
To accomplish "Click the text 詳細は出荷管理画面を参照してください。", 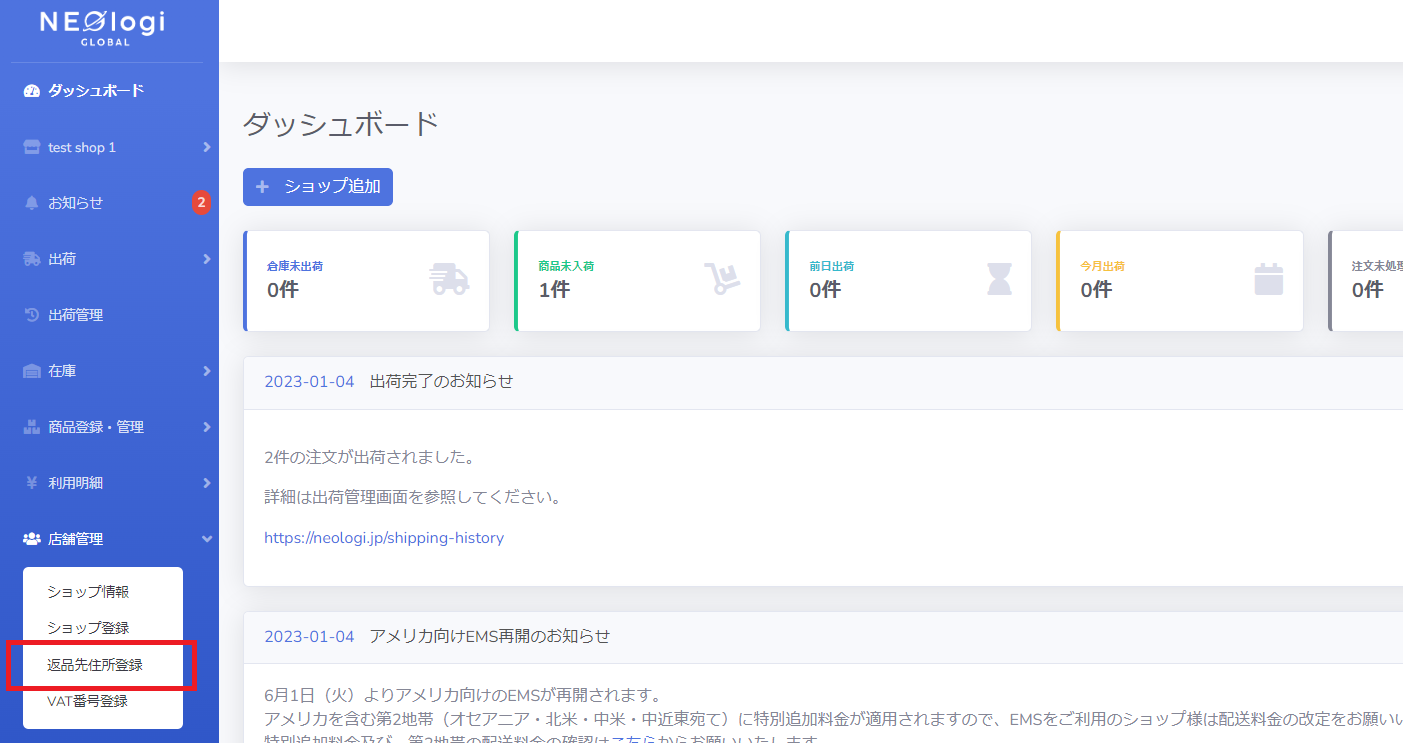I will 411,497.
